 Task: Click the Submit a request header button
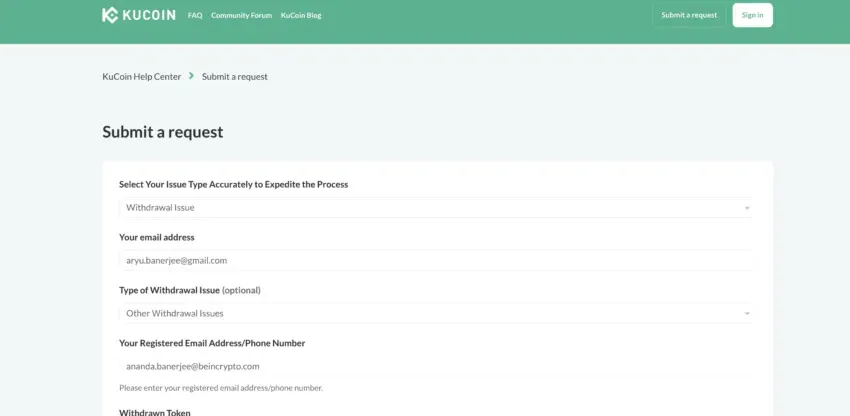pos(689,15)
